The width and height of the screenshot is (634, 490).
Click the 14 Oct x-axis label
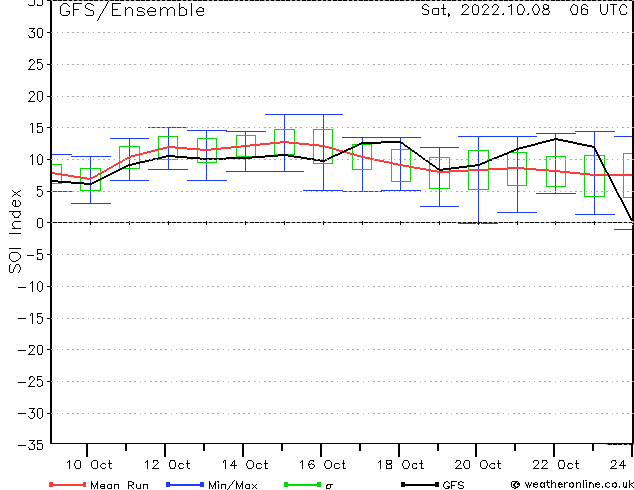(245, 465)
